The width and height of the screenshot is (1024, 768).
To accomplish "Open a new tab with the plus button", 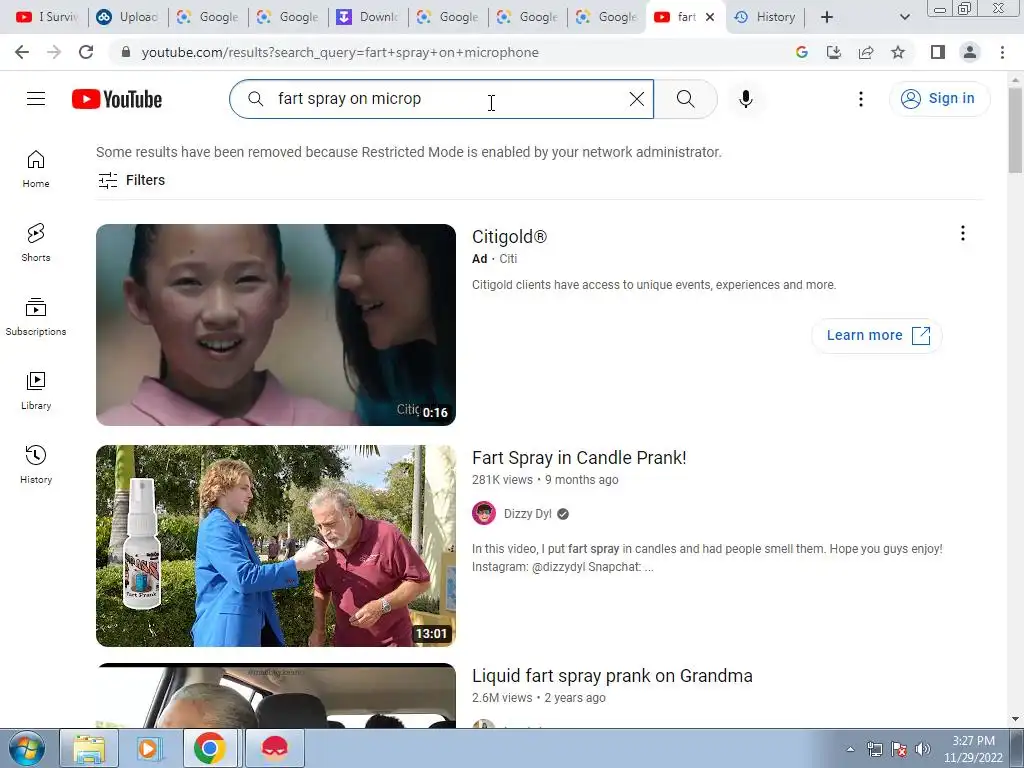I will pyautogui.click(x=827, y=17).
